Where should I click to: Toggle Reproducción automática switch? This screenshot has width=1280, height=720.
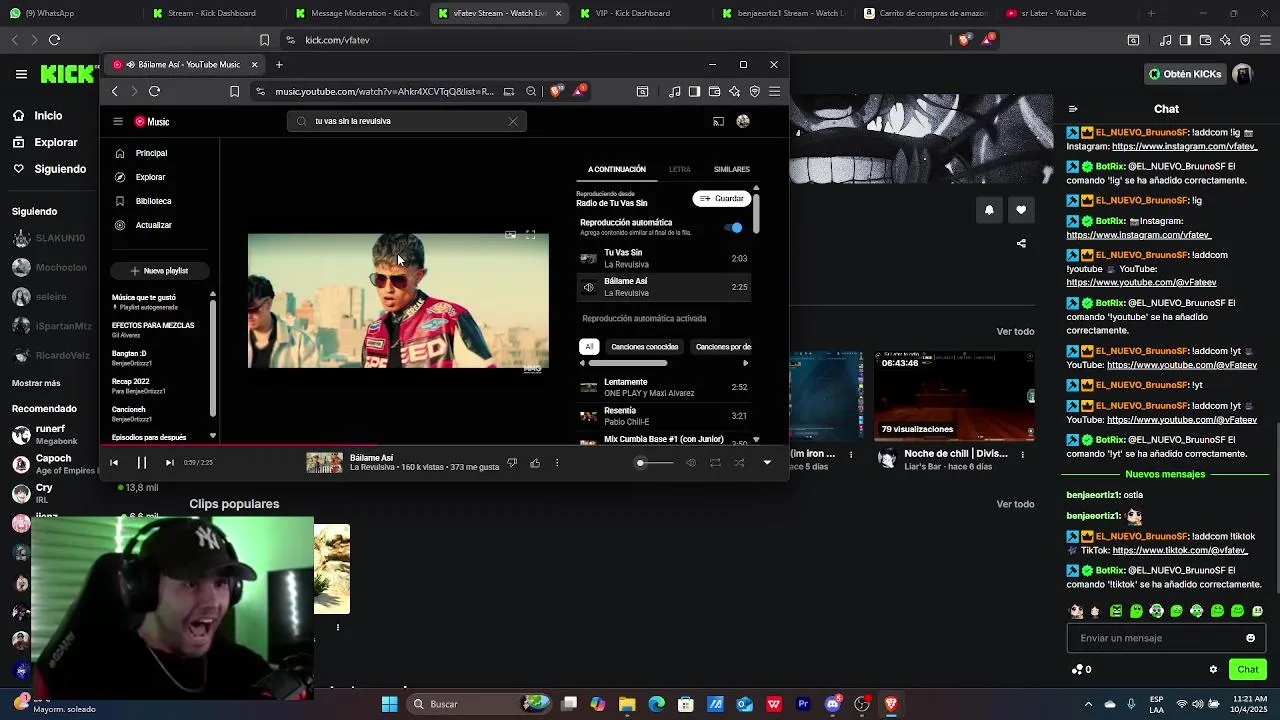735,227
